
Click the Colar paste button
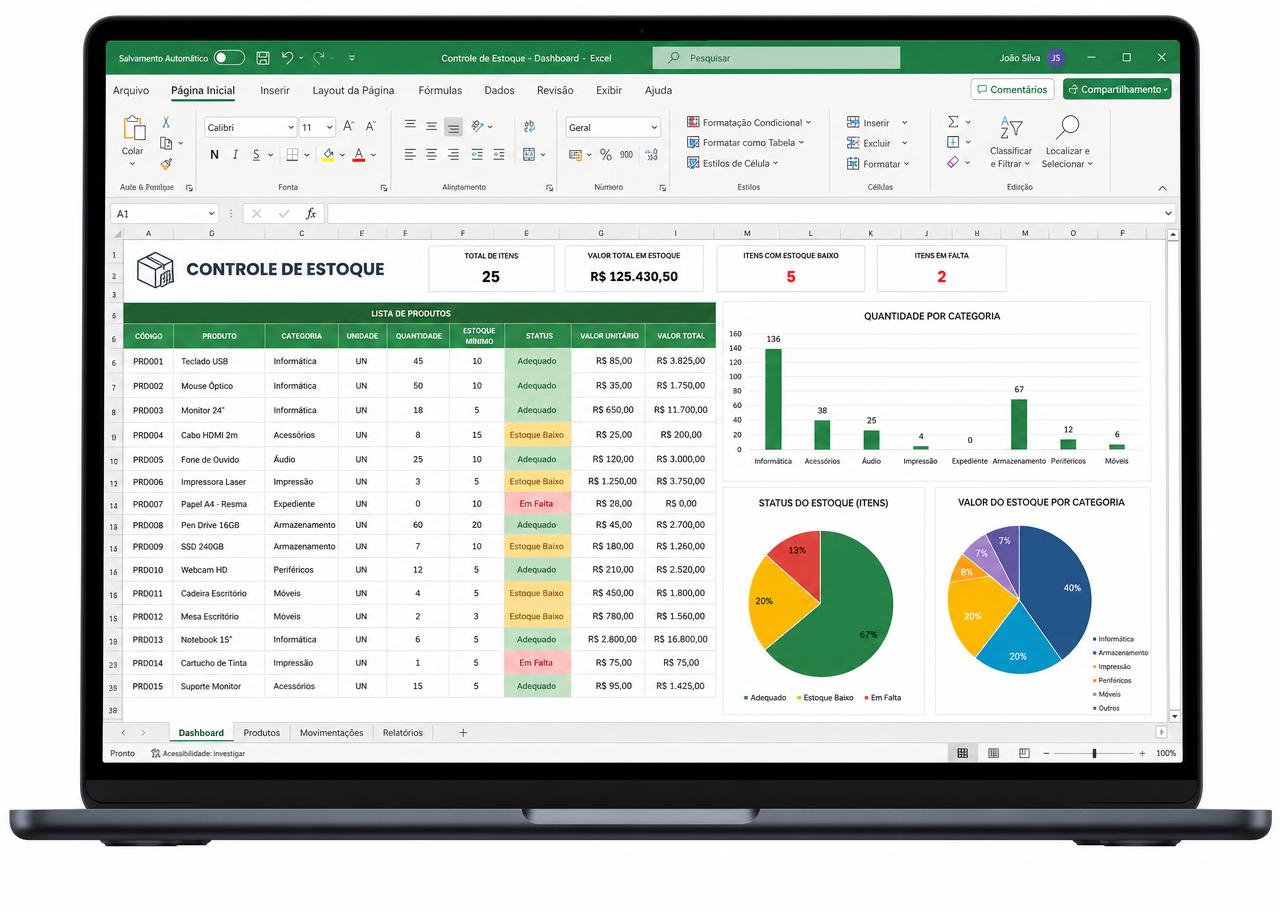[x=133, y=140]
